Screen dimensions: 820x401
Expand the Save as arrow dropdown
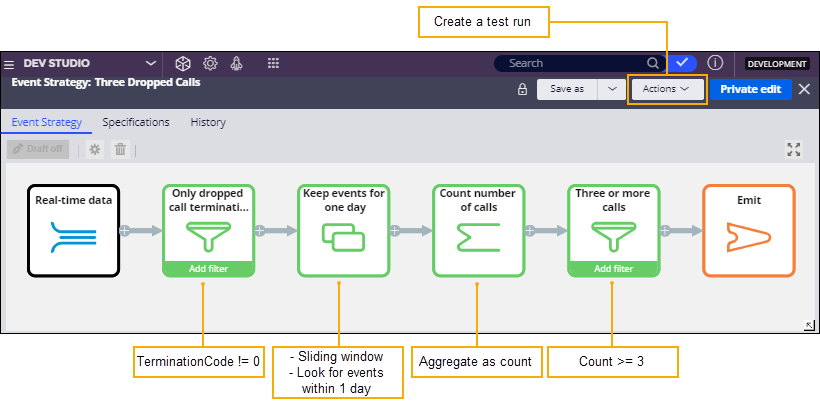612,89
